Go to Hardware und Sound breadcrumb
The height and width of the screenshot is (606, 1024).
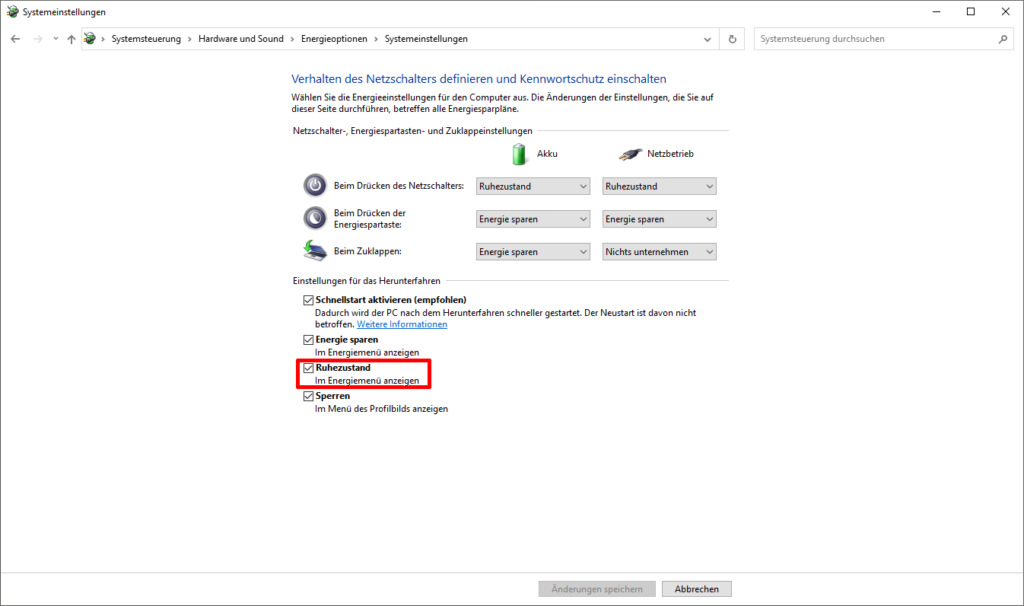coord(241,39)
